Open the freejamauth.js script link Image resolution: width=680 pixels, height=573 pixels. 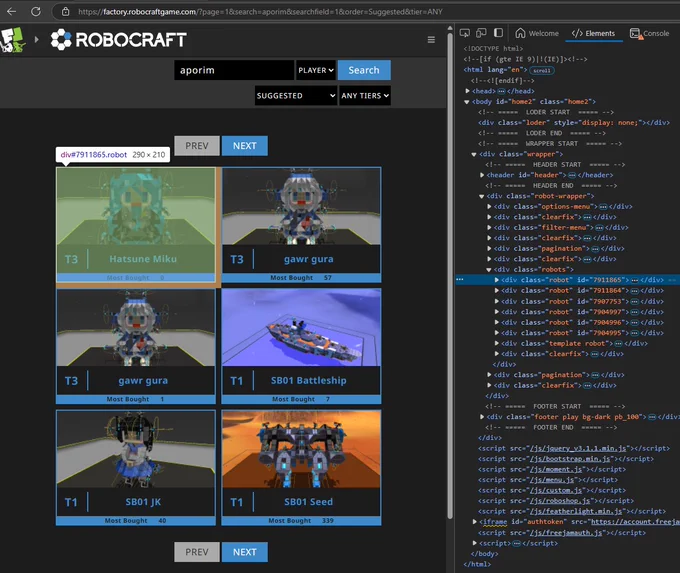(566, 533)
